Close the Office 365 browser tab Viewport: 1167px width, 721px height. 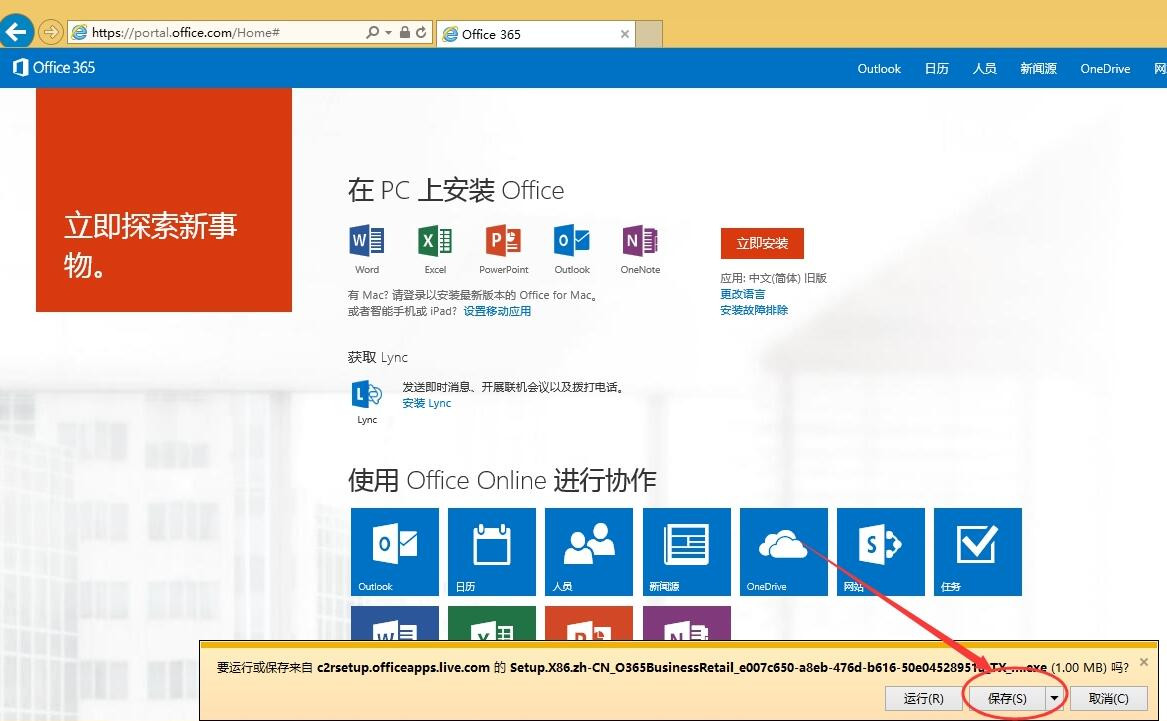point(624,34)
